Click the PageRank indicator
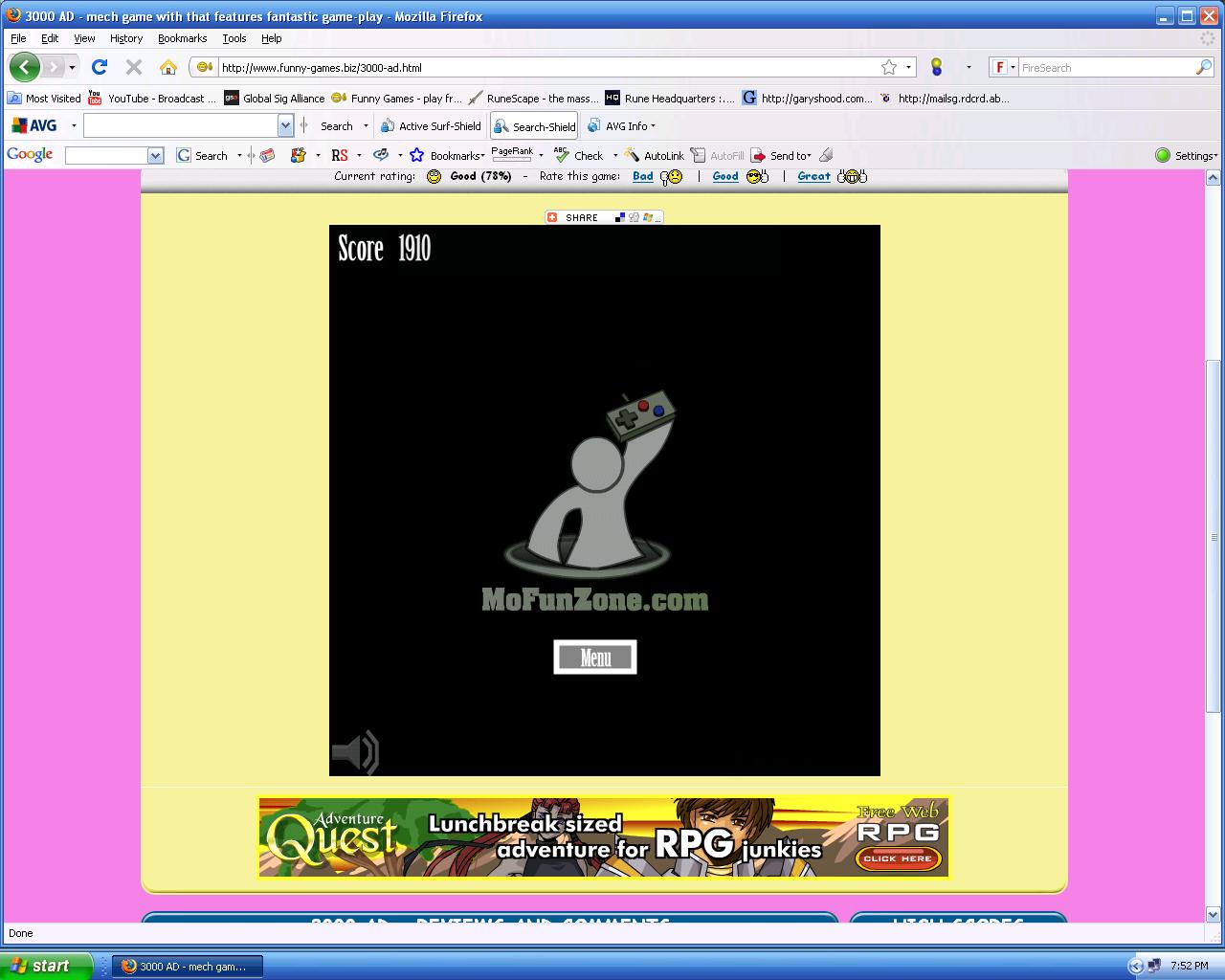Image resolution: width=1225 pixels, height=980 pixels. click(512, 155)
